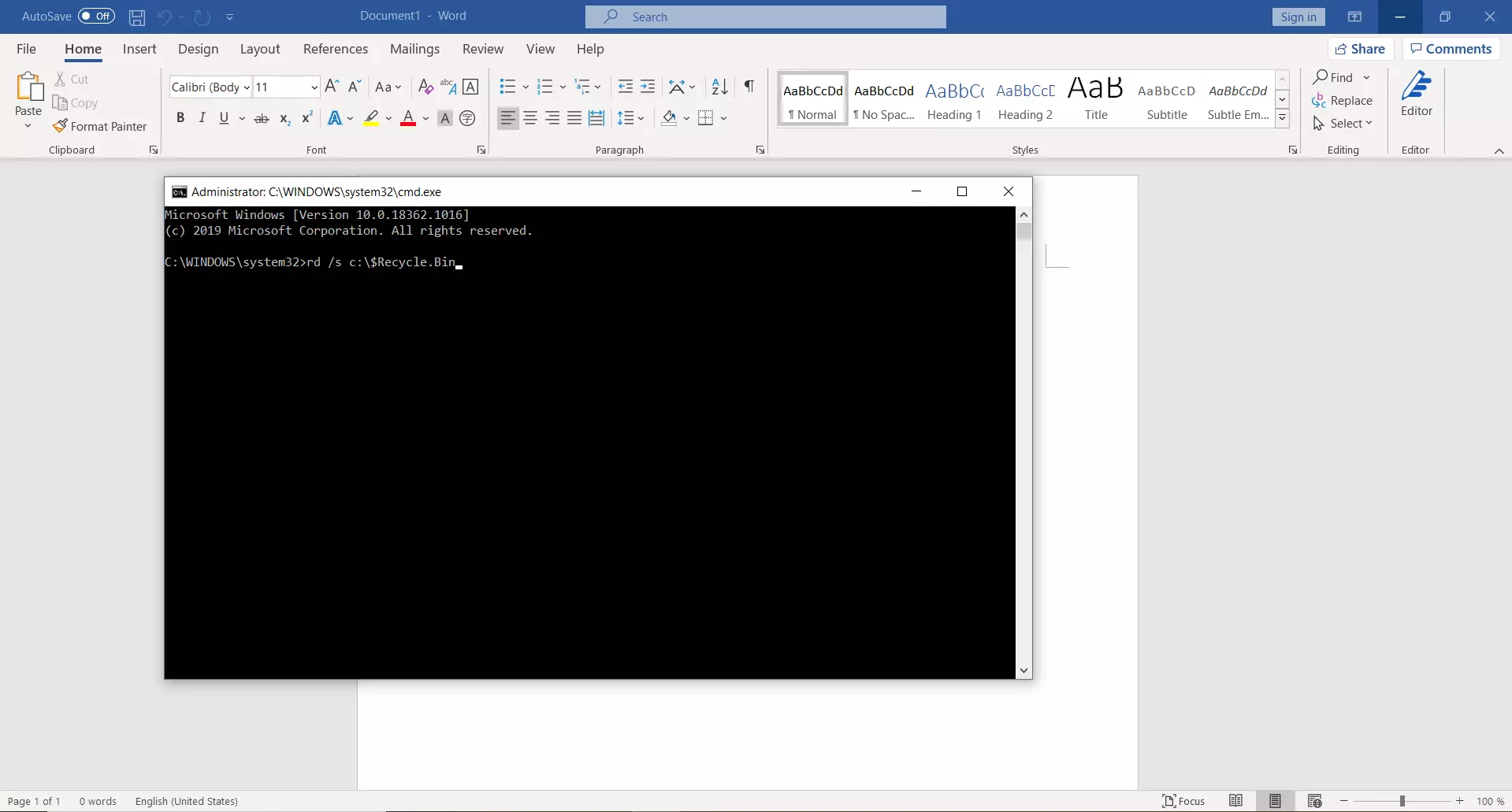The height and width of the screenshot is (812, 1512).
Task: Clear all formatting icon
Action: [425, 87]
